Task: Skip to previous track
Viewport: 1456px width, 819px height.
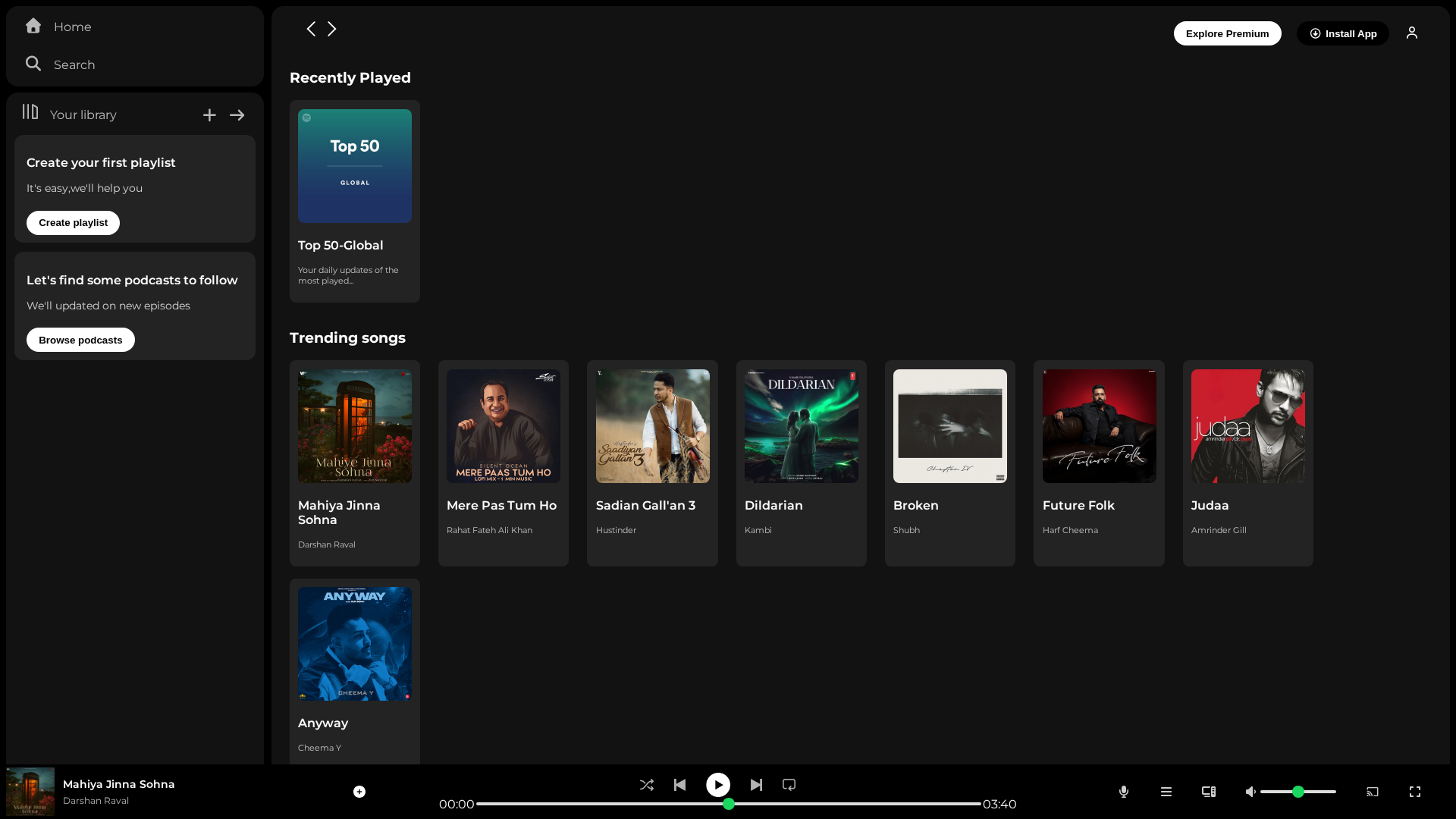Action: pyautogui.click(x=680, y=785)
